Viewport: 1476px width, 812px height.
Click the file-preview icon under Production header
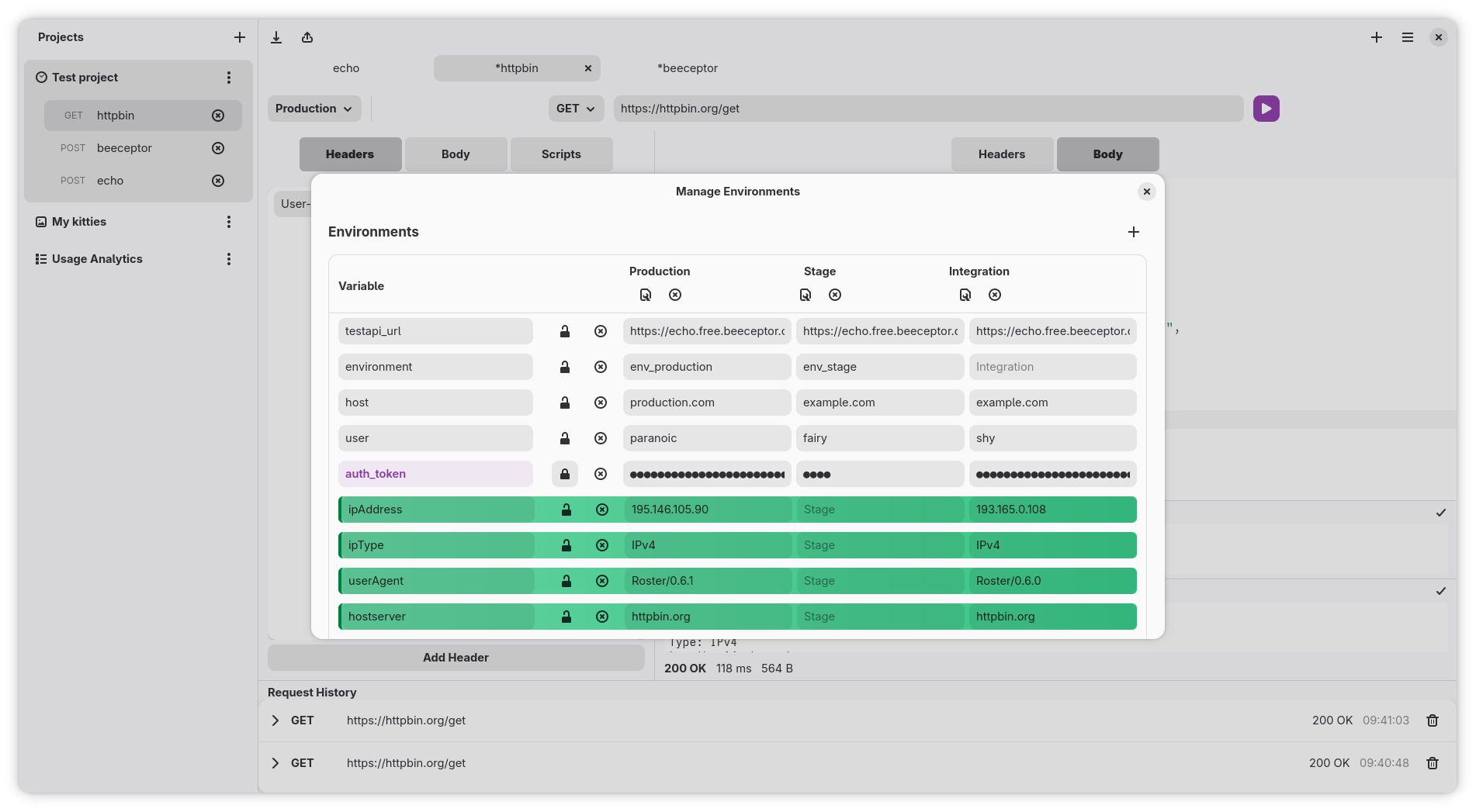(x=646, y=295)
